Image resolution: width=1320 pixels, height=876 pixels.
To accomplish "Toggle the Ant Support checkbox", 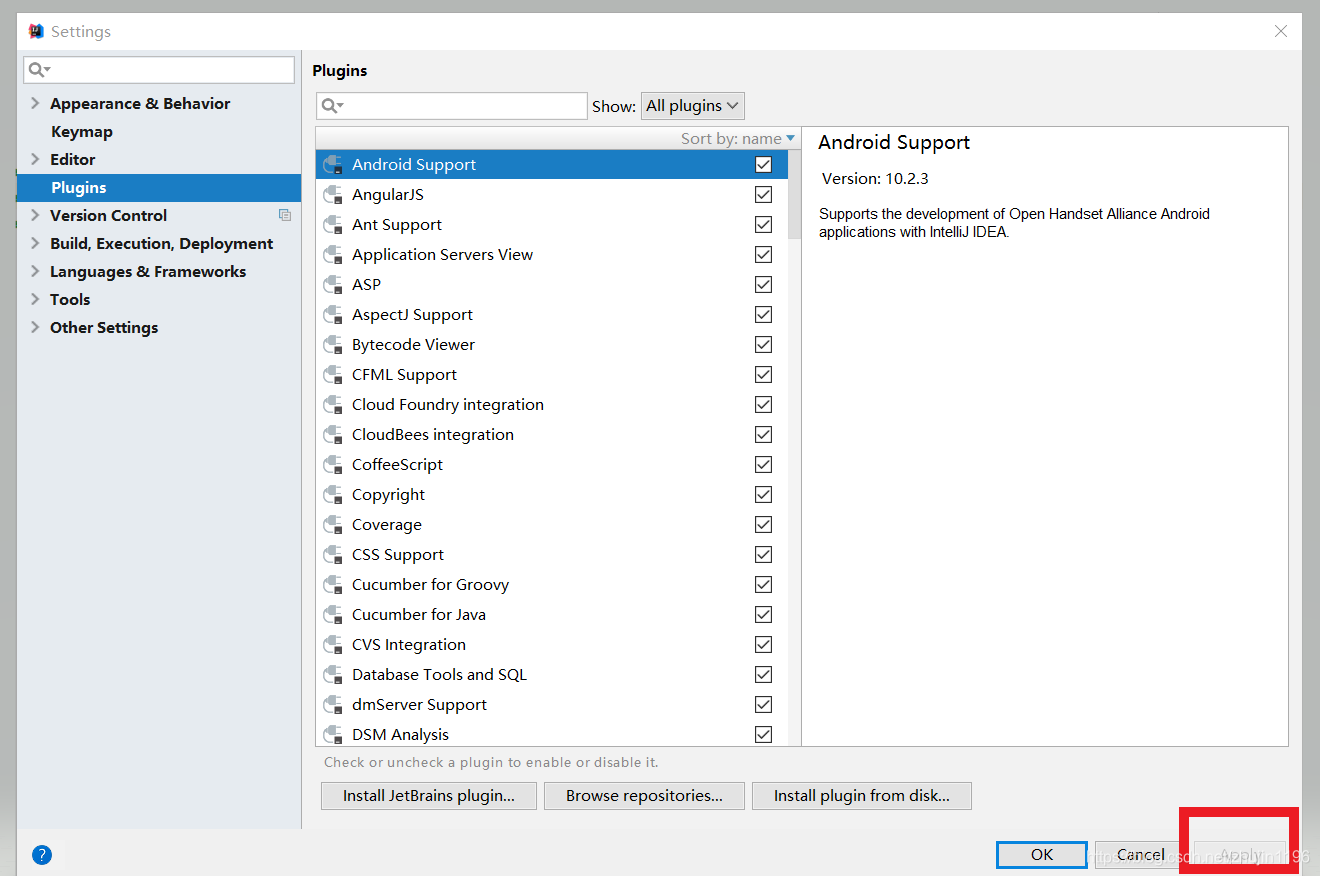I will (x=764, y=225).
